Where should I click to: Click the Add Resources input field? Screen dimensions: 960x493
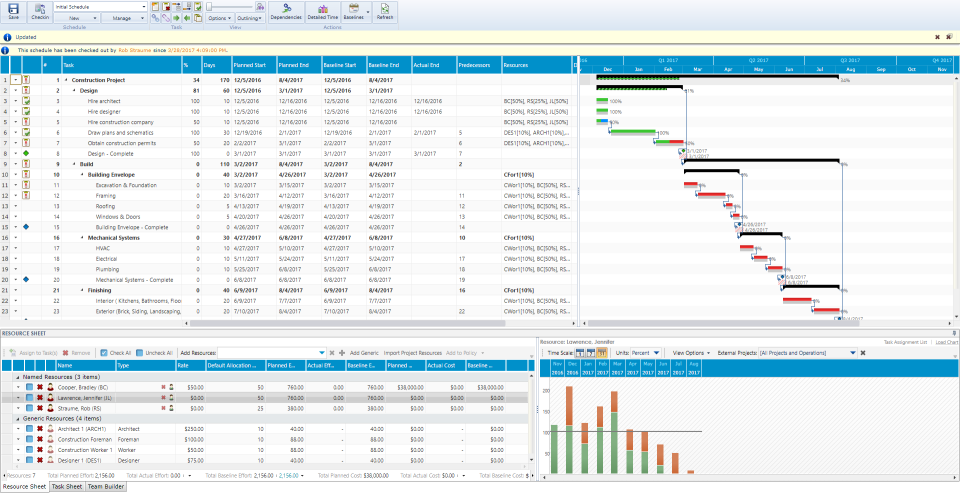pyautogui.click(x=272, y=353)
